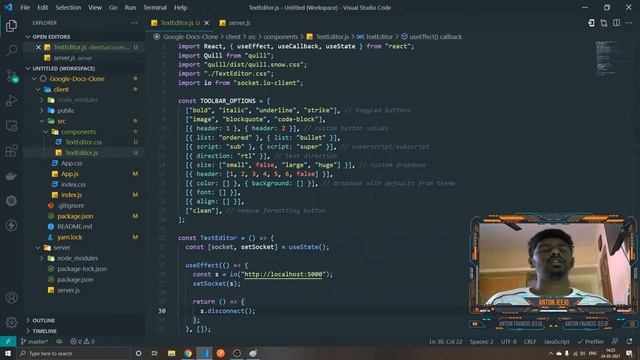640x360 pixels.
Task: Collapse the src folder
Action: tap(84, 121)
